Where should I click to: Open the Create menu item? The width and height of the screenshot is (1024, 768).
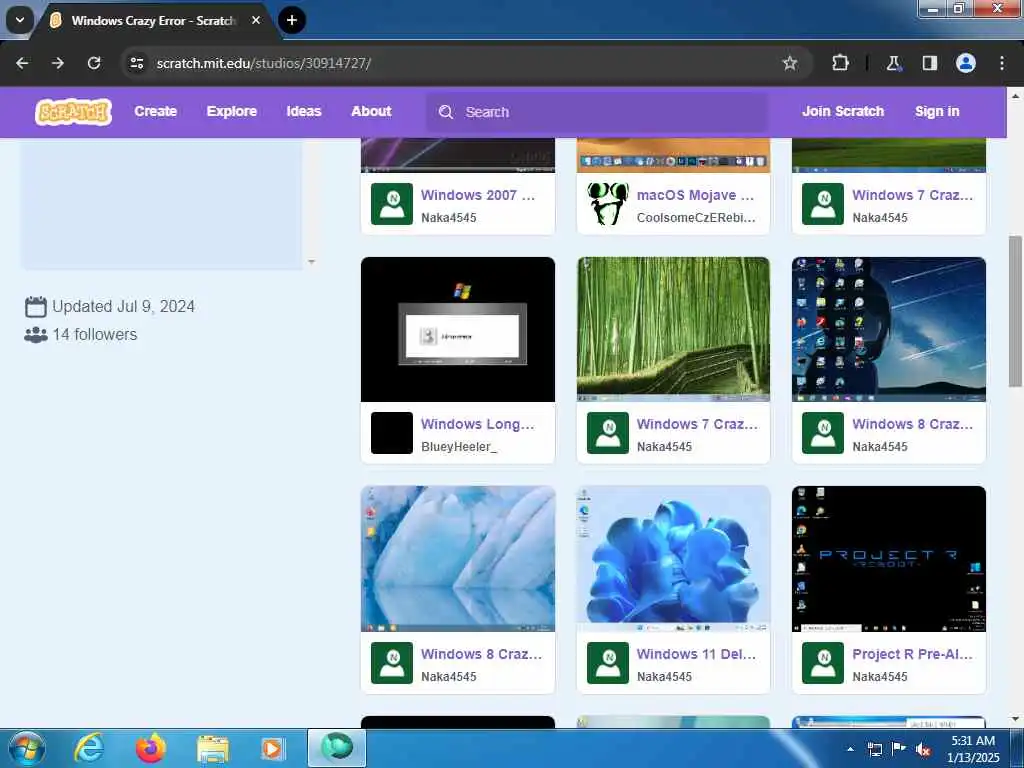155,112
